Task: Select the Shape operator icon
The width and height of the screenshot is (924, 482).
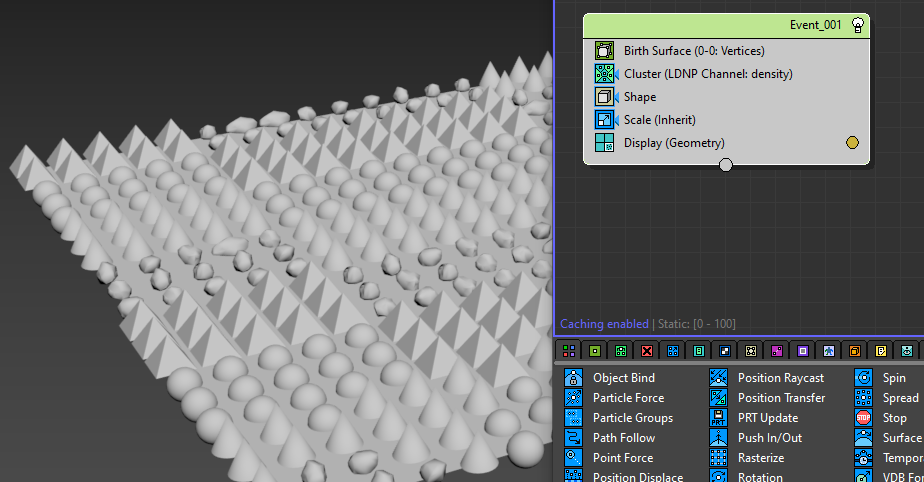Action: click(x=604, y=97)
